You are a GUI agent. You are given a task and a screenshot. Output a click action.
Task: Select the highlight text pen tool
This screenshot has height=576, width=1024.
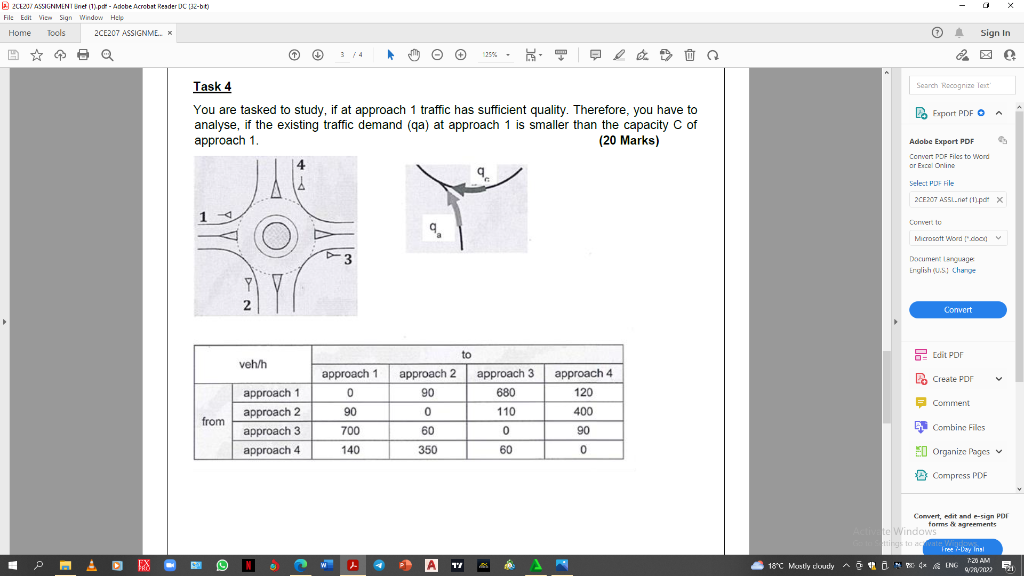[619, 56]
